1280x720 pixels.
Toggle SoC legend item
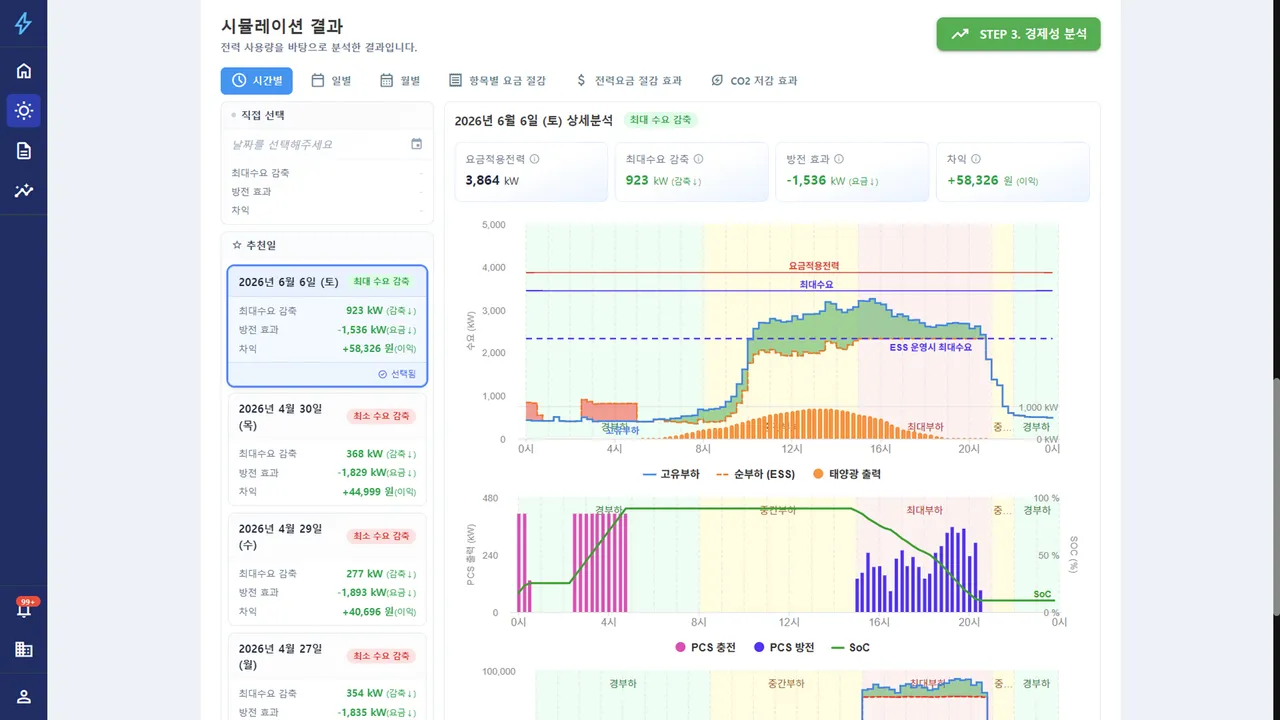pos(850,647)
